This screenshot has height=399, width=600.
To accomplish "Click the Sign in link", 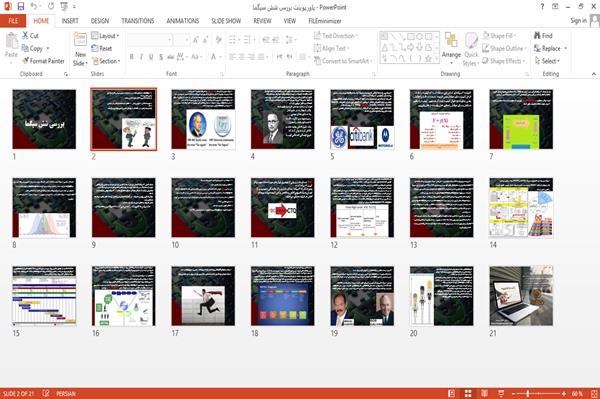I will click(x=578, y=21).
